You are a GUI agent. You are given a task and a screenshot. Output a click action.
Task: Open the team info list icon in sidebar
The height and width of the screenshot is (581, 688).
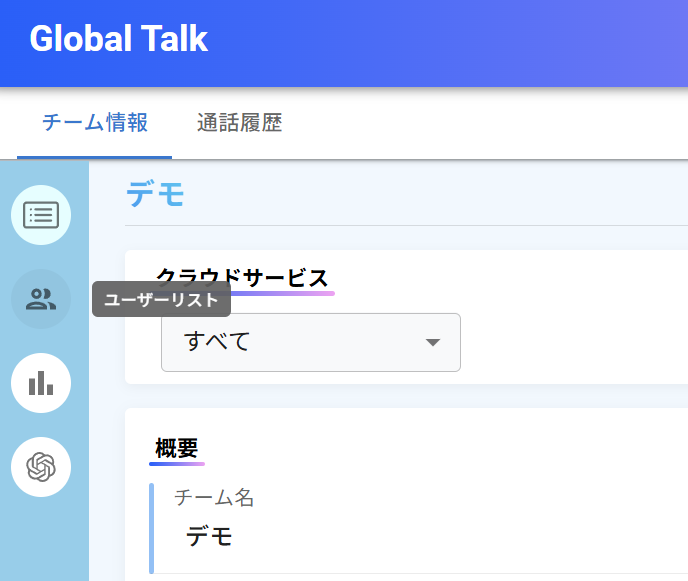41,215
